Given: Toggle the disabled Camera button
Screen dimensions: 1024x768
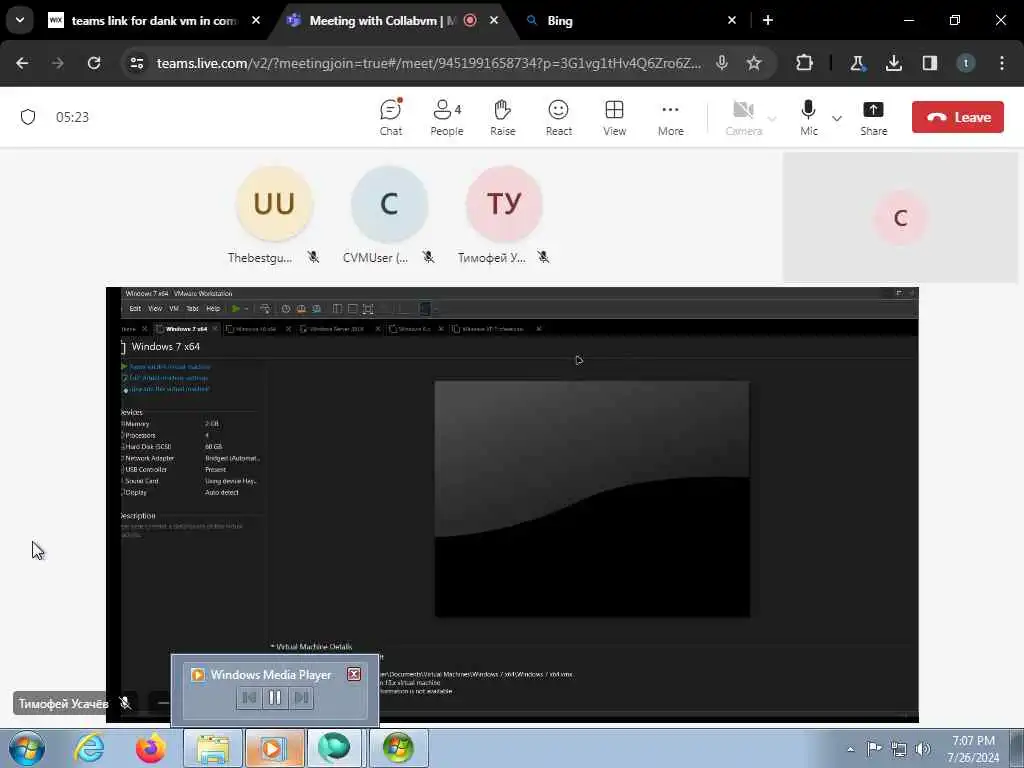Looking at the screenshot, I should [x=744, y=118].
